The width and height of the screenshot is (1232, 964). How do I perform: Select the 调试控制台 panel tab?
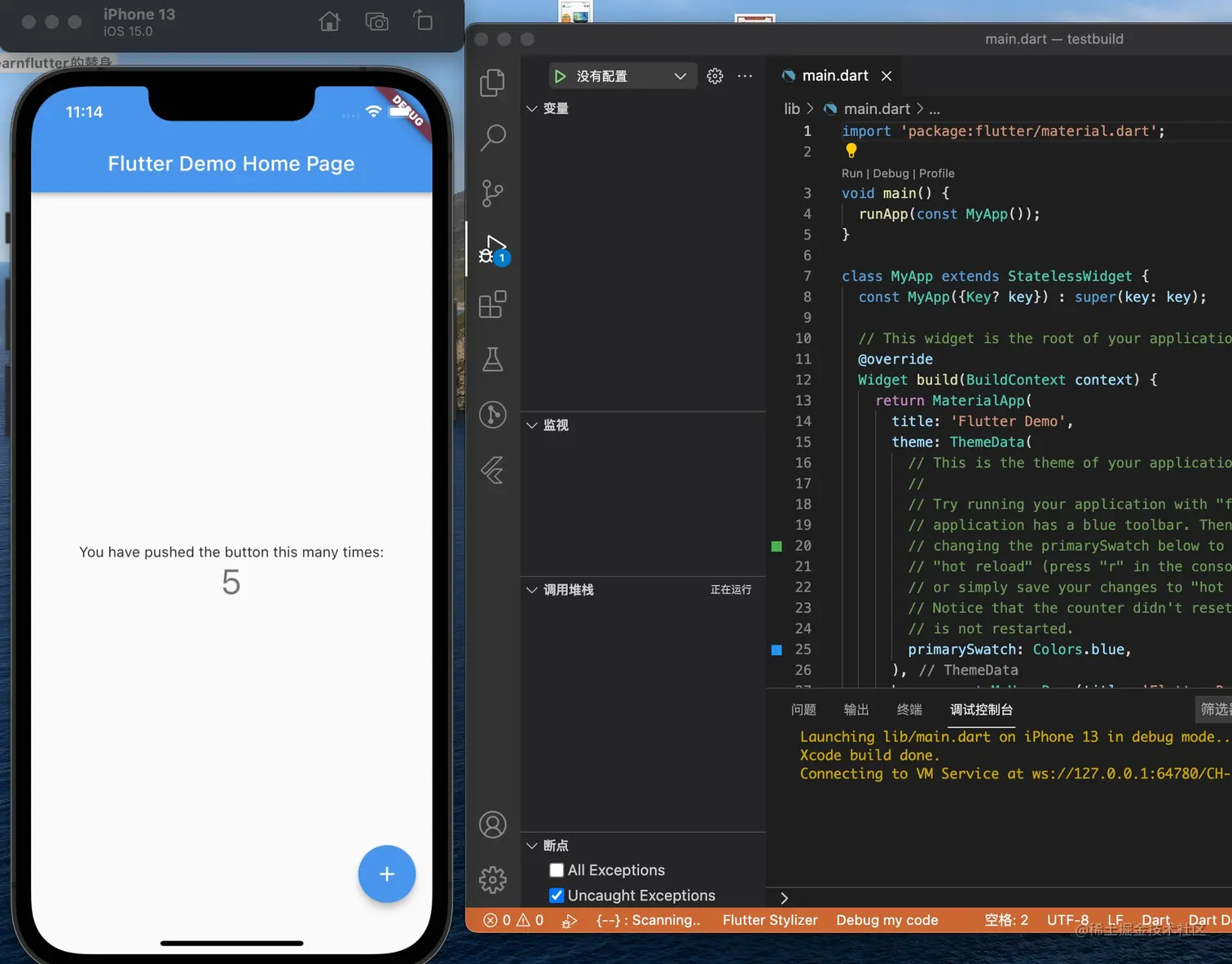(982, 710)
